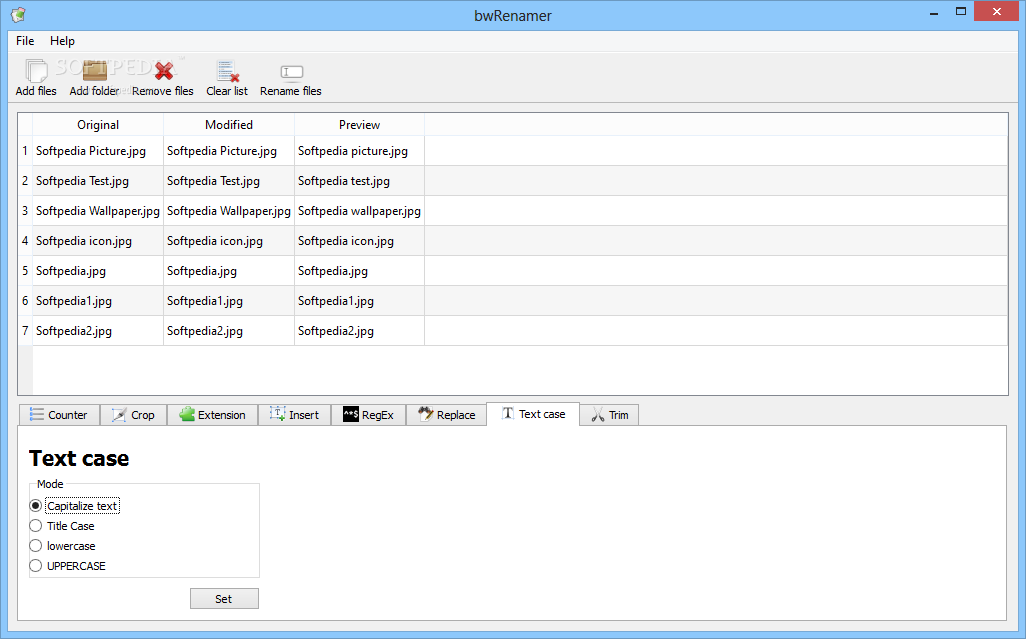1026x639 pixels.
Task: Switch to the Crop tab
Action: pyautogui.click(x=133, y=415)
